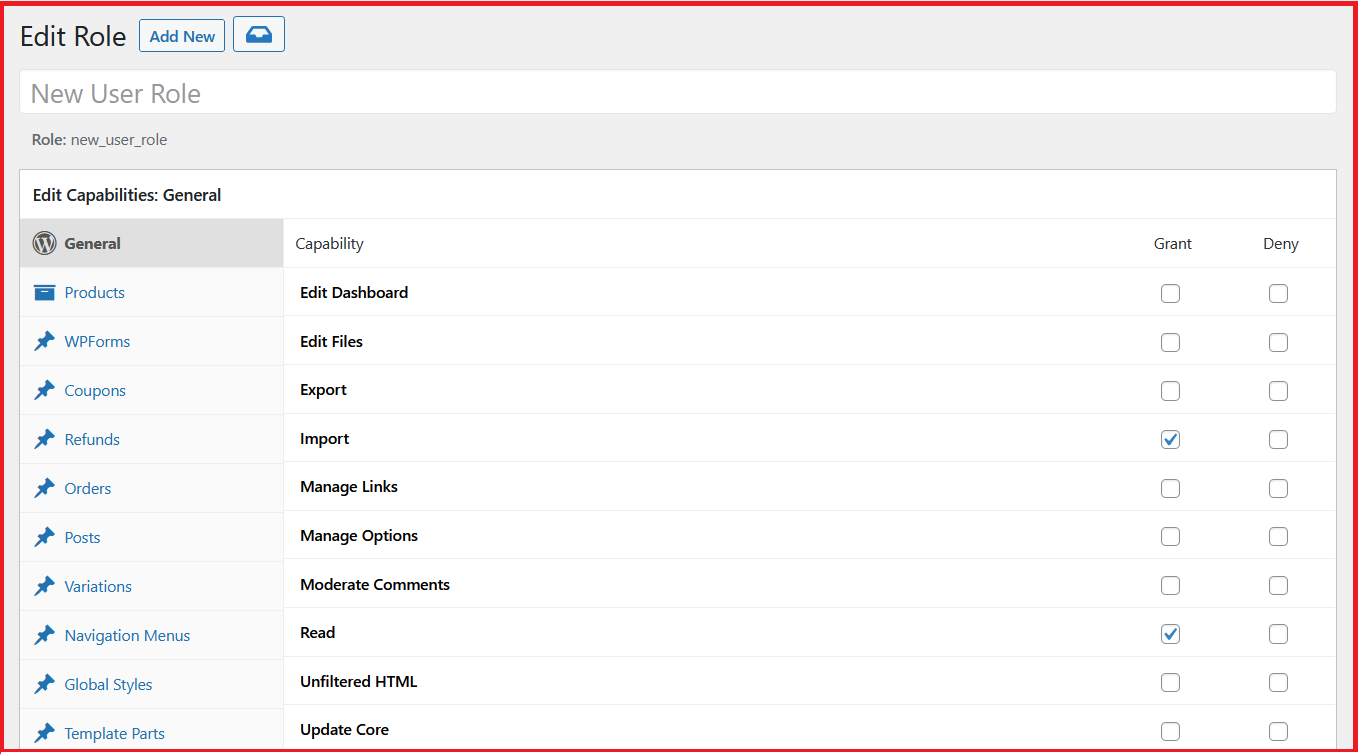This screenshot has height=755, width=1358.
Task: Click the Add New button
Action: (182, 36)
